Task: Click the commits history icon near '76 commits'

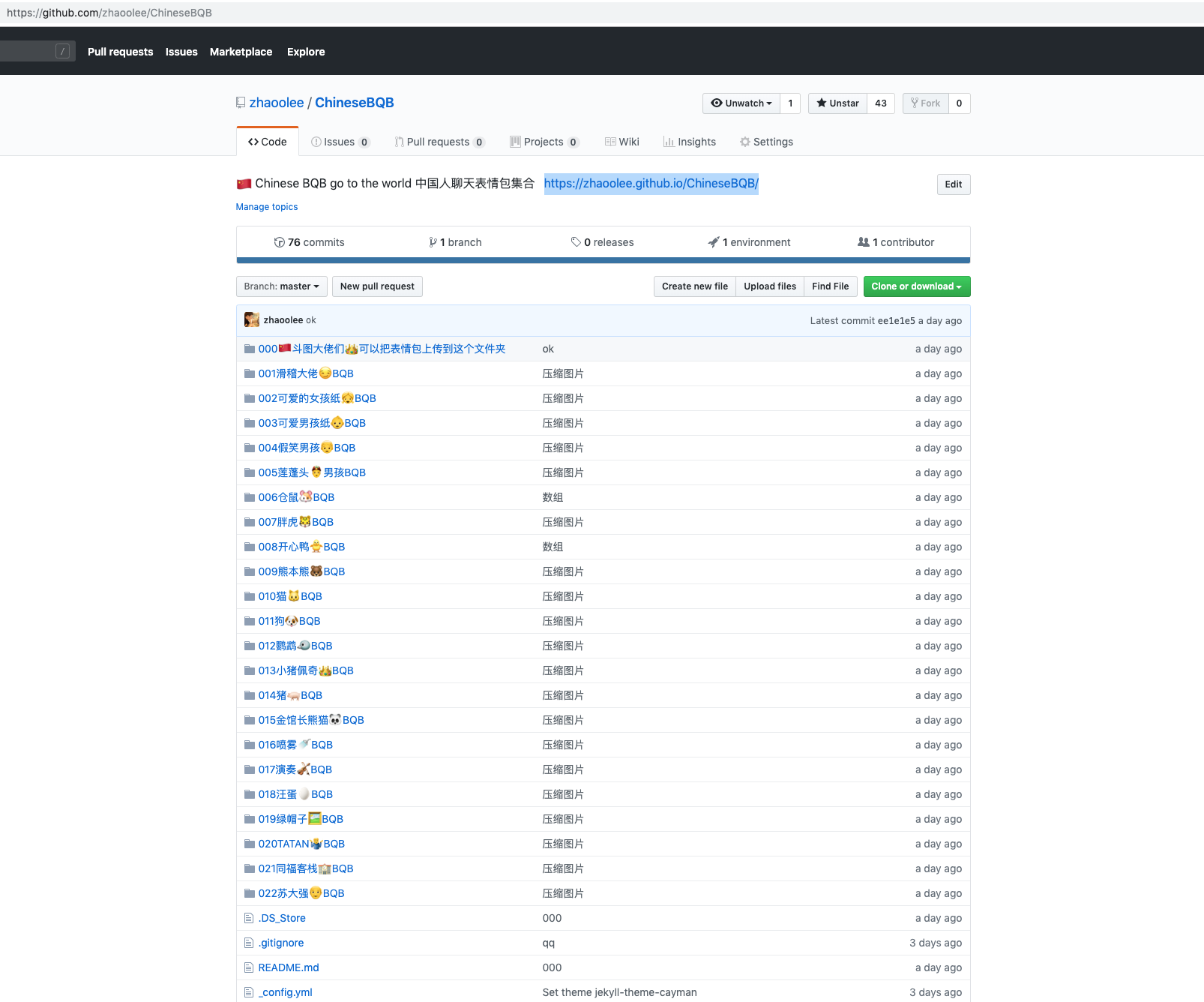Action: (x=279, y=241)
